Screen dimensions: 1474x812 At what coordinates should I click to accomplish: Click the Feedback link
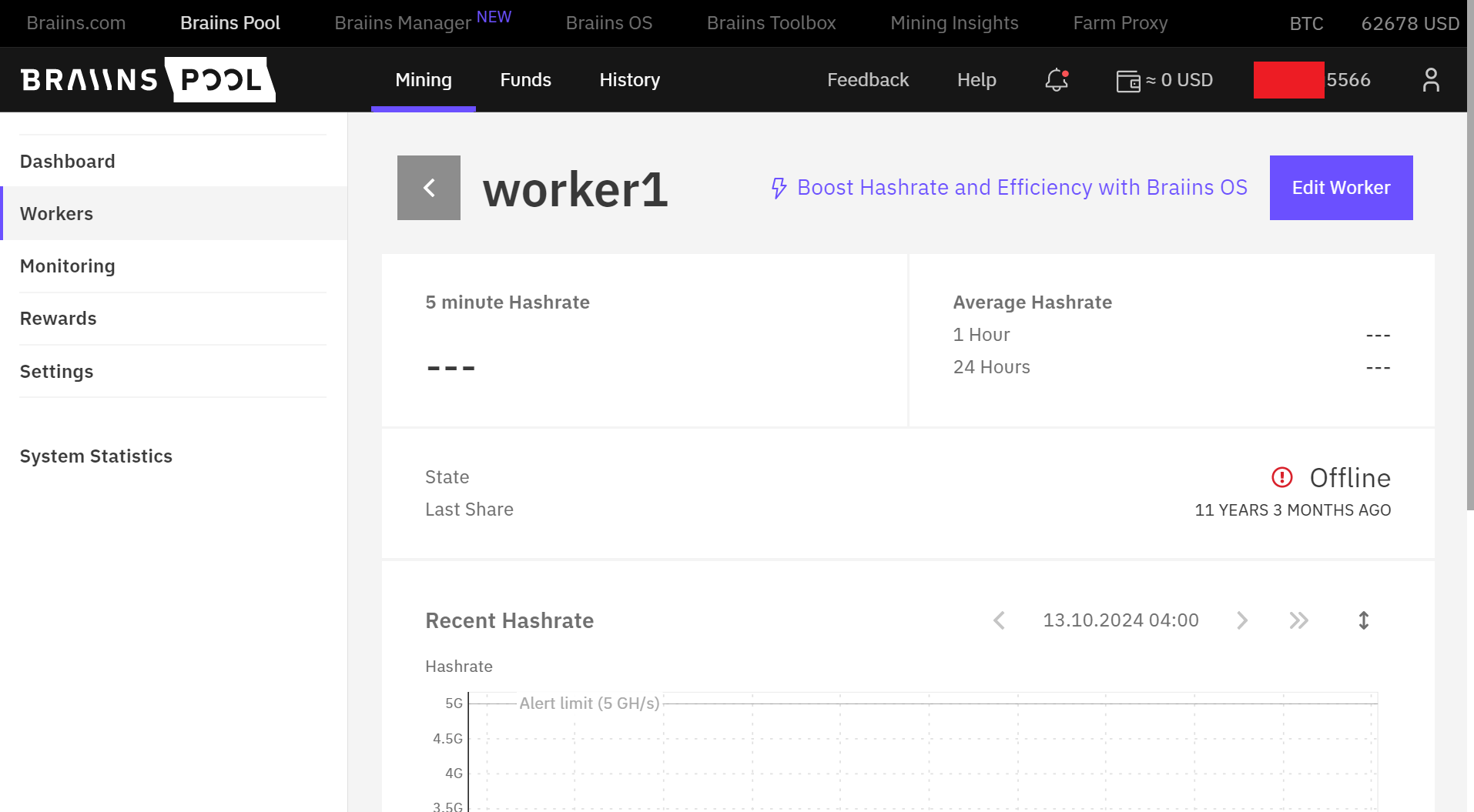click(x=867, y=80)
